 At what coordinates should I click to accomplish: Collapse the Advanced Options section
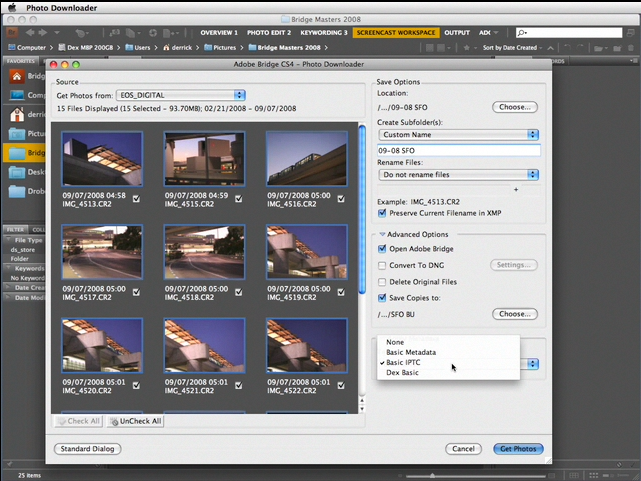(x=382, y=234)
